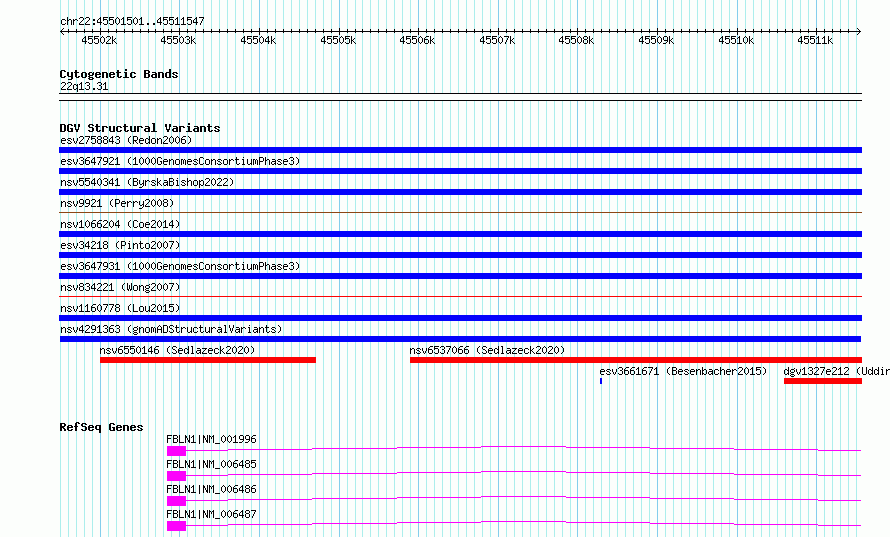The height and width of the screenshot is (537, 890).
Task: Open the nsv1066204 (Coe2014) variant label
Action: coord(120,224)
